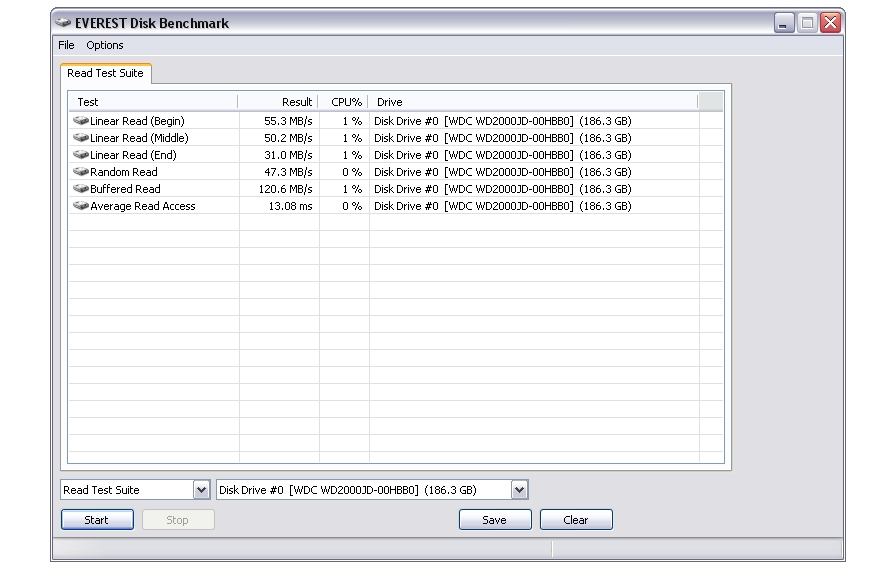Click the 47.3 MB/s result value
870x579 pixels.
click(288, 172)
